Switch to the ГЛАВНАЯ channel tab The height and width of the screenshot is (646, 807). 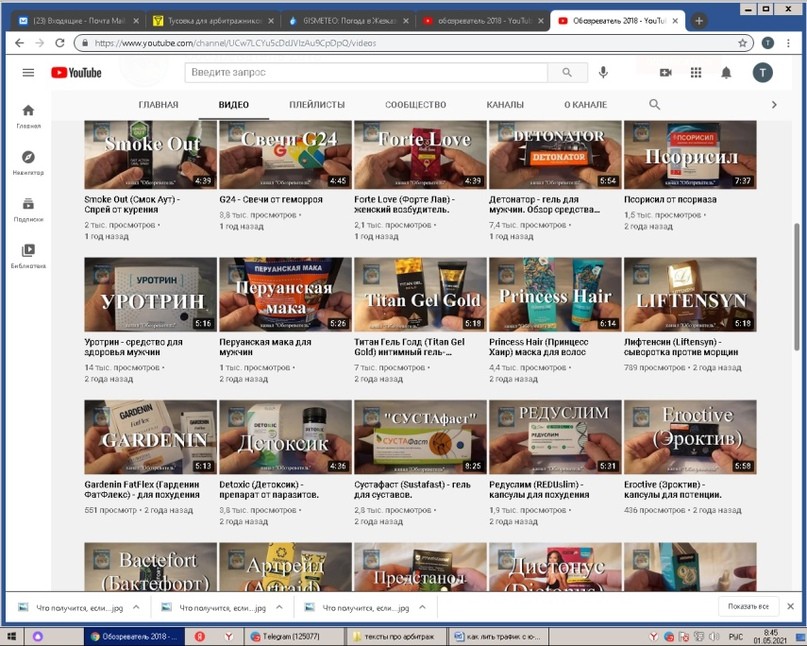point(159,104)
